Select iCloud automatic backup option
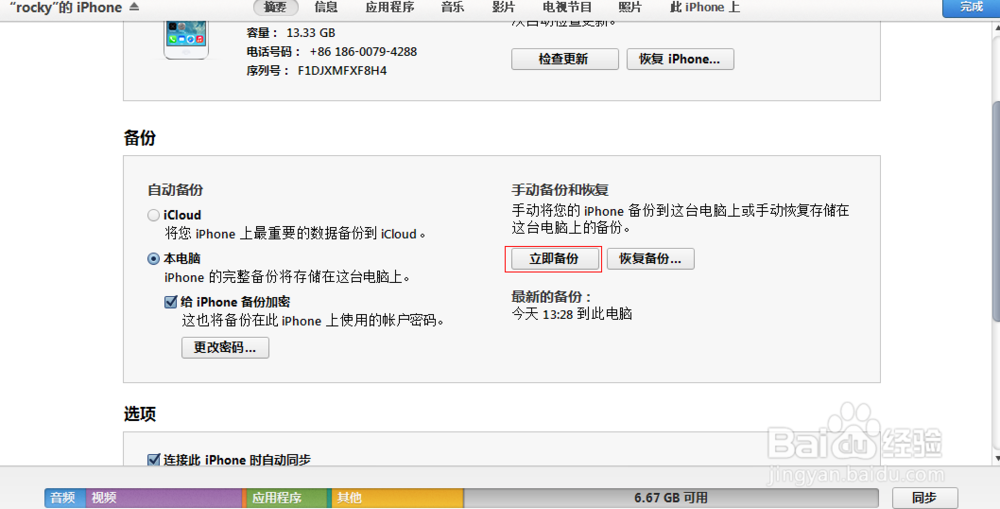Image resolution: width=1000 pixels, height=509 pixels. 153,216
